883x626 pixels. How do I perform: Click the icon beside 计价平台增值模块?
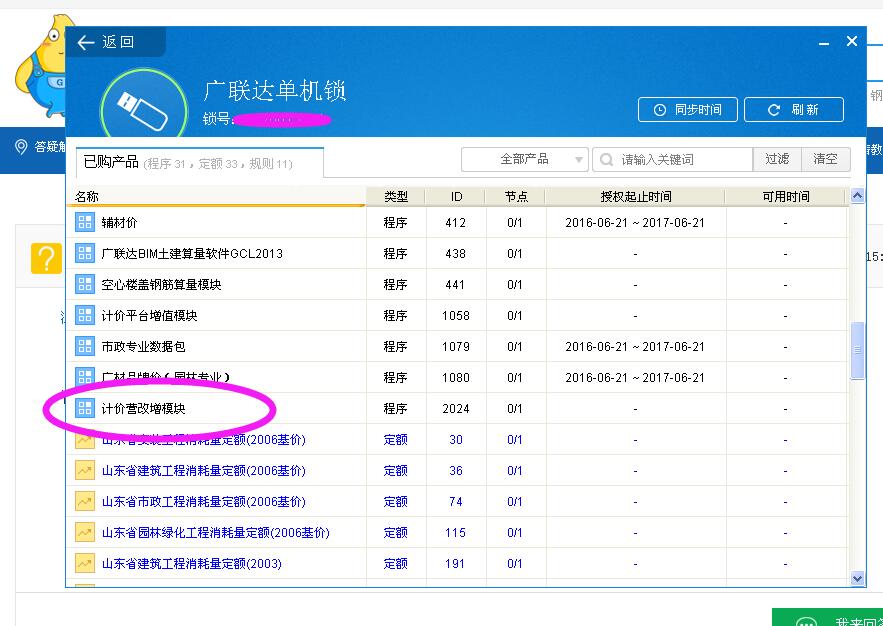point(85,315)
